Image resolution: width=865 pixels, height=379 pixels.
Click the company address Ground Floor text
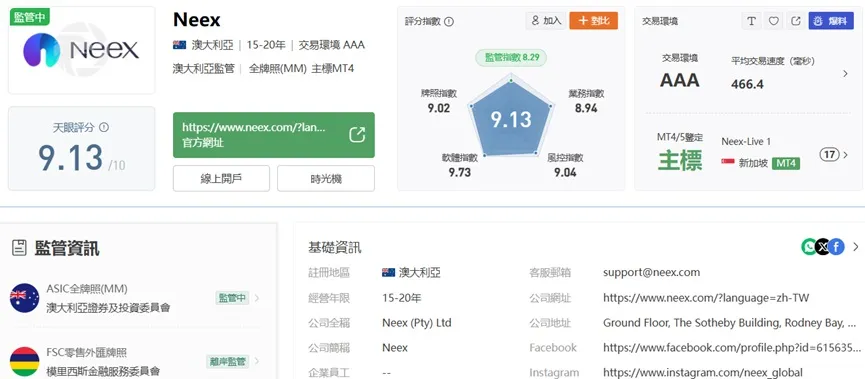tap(730, 323)
